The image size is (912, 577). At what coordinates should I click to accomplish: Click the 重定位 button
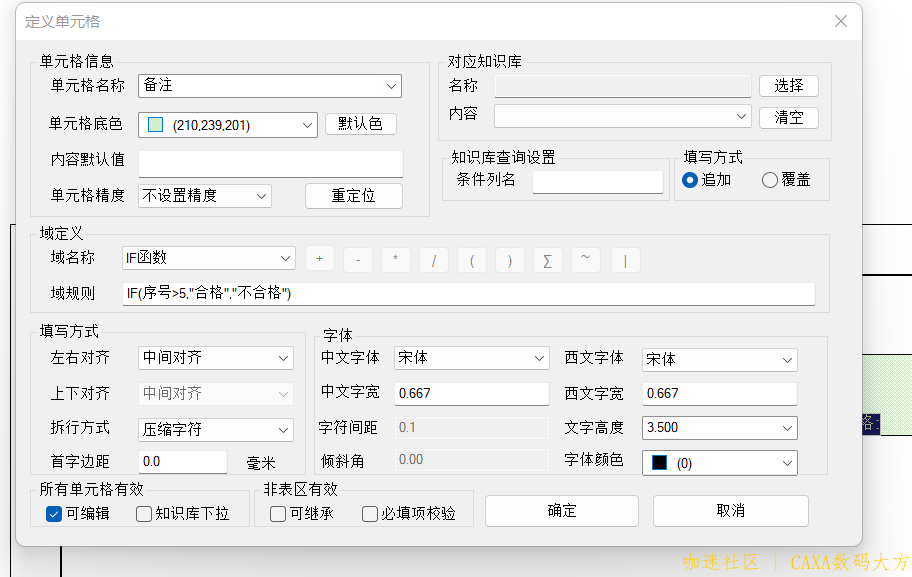tap(355, 196)
